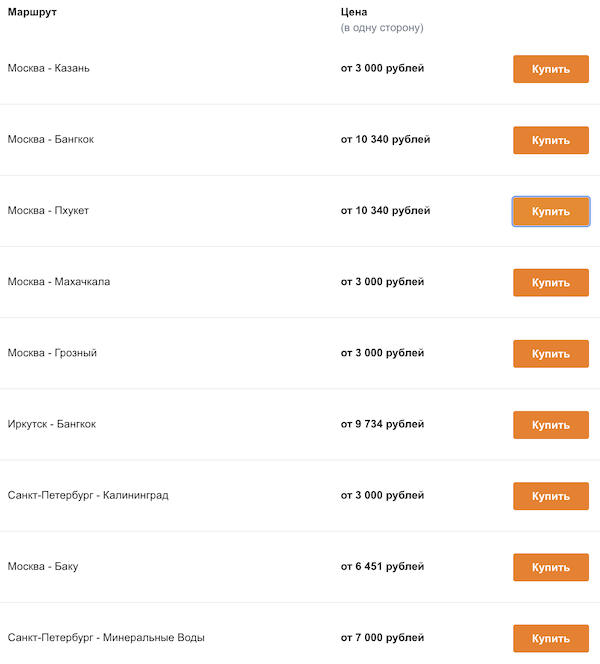
Task: Click the Цена column header
Action: pos(354,12)
